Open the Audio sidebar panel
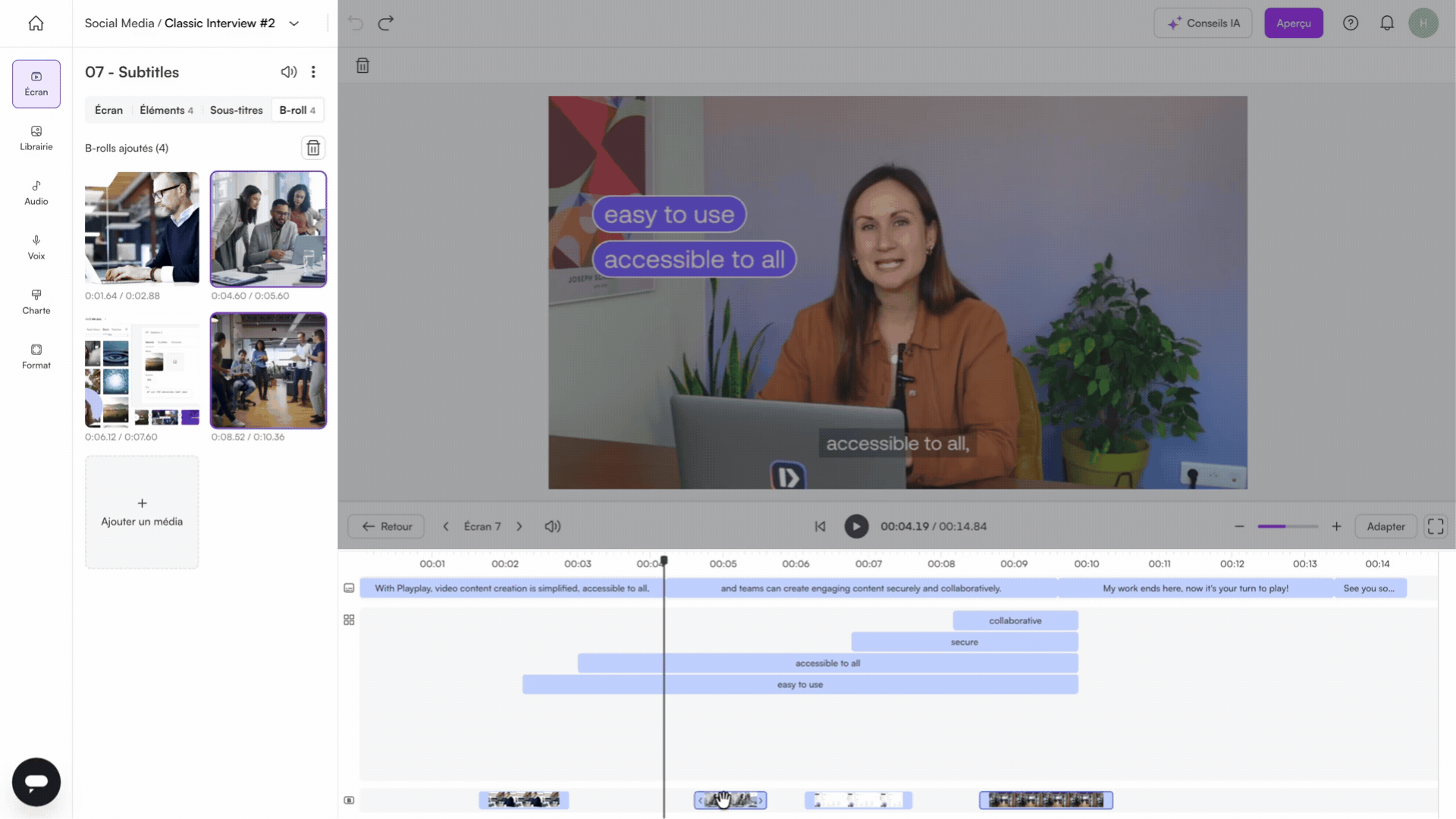 tap(36, 193)
